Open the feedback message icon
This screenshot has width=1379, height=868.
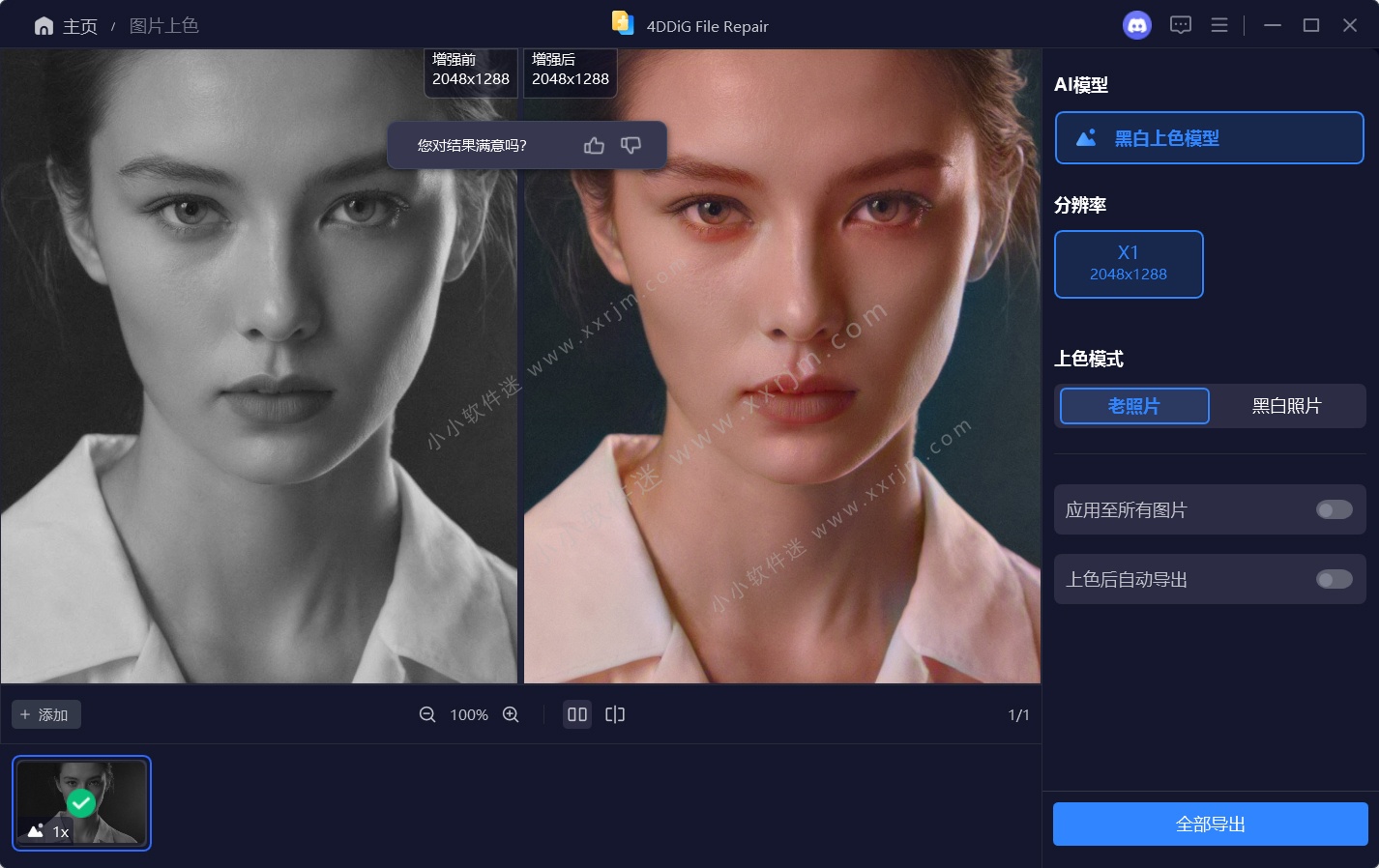tap(1180, 26)
